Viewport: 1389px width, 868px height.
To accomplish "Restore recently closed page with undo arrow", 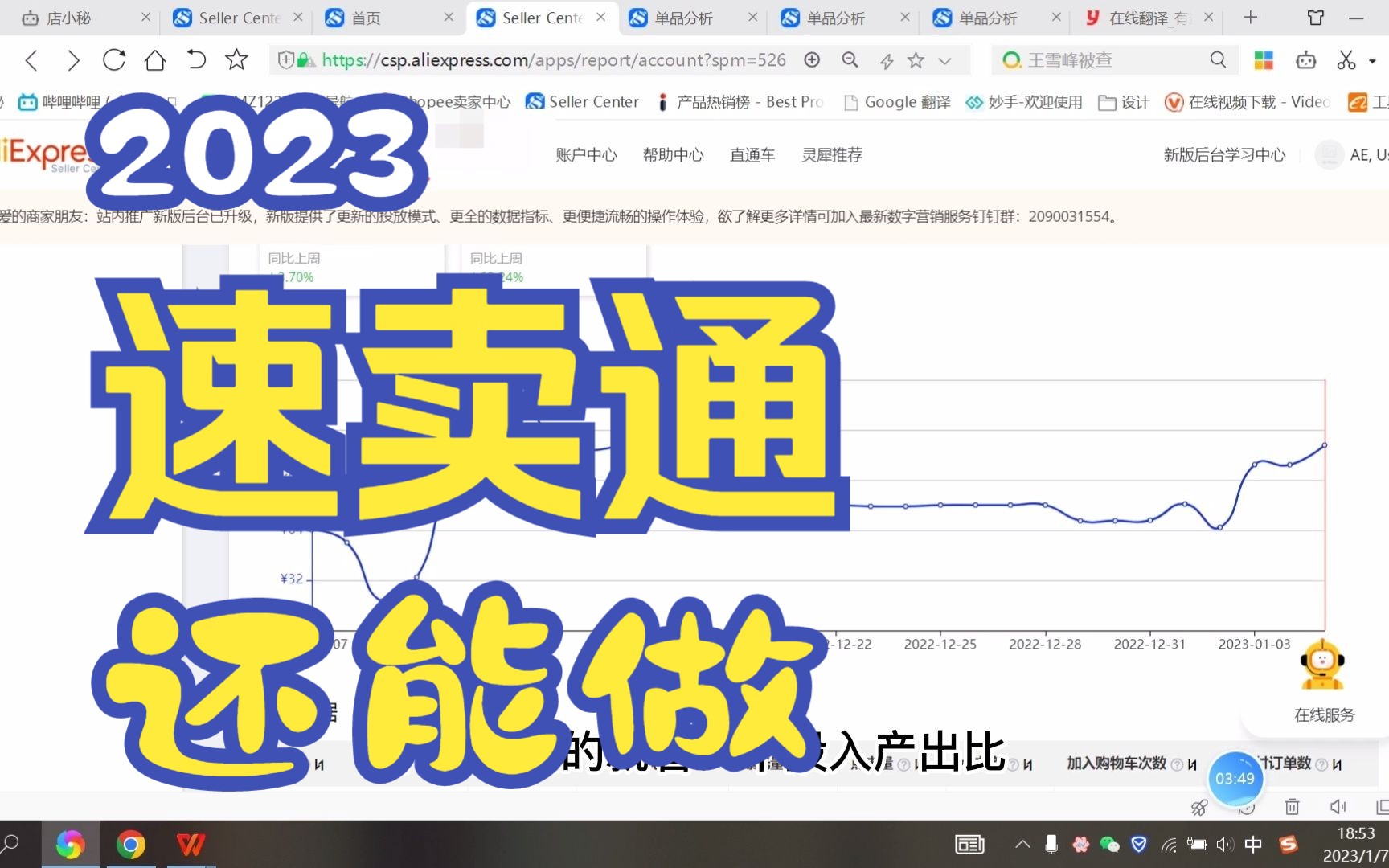I will (196, 60).
